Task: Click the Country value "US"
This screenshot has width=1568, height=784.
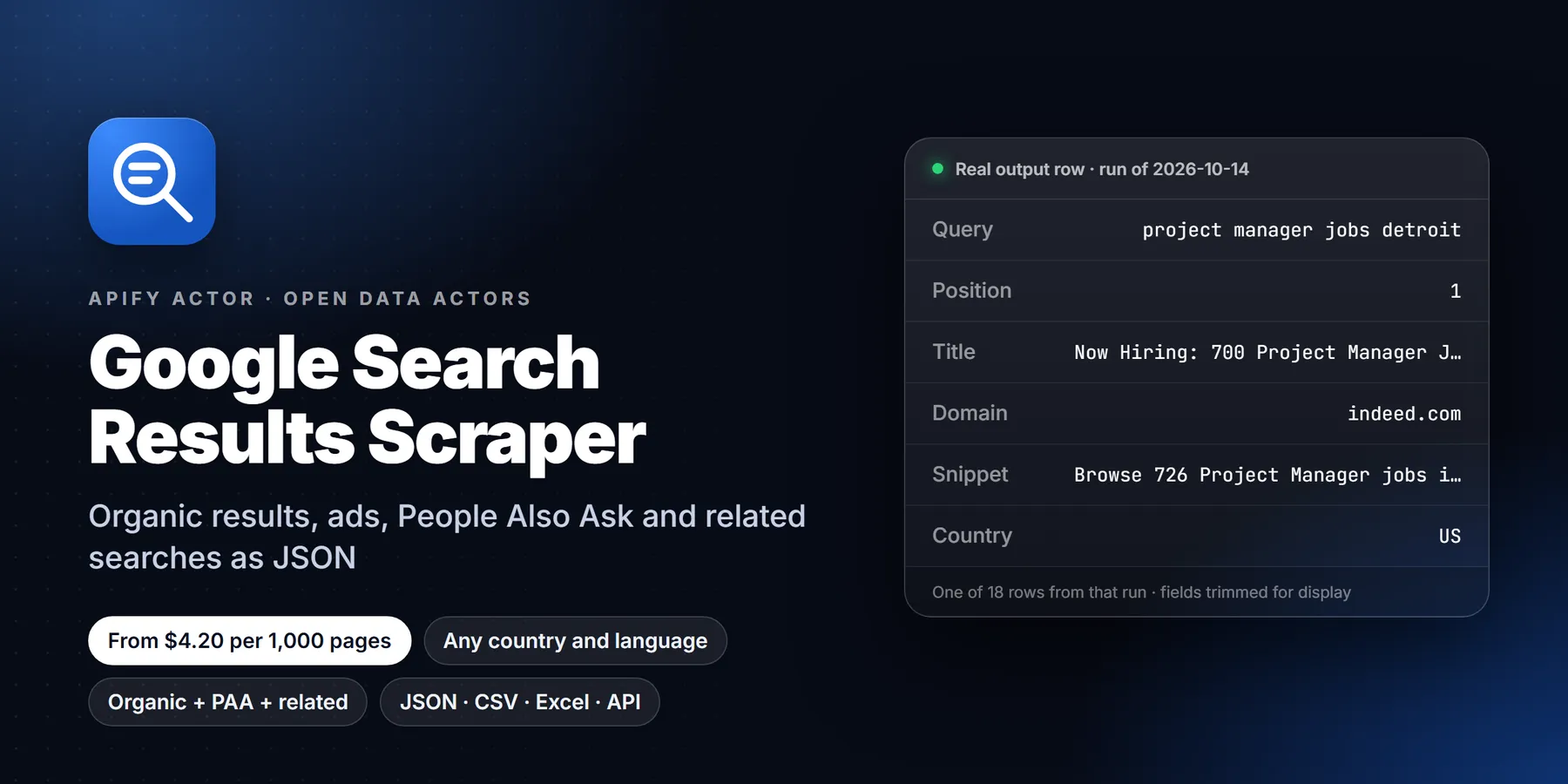Action: pyautogui.click(x=1450, y=536)
